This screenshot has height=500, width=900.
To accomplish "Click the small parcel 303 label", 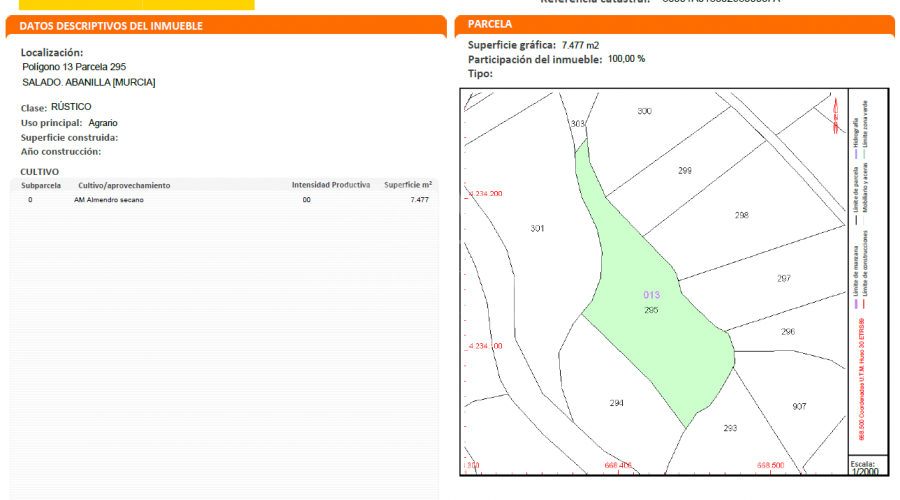I will click(x=577, y=124).
